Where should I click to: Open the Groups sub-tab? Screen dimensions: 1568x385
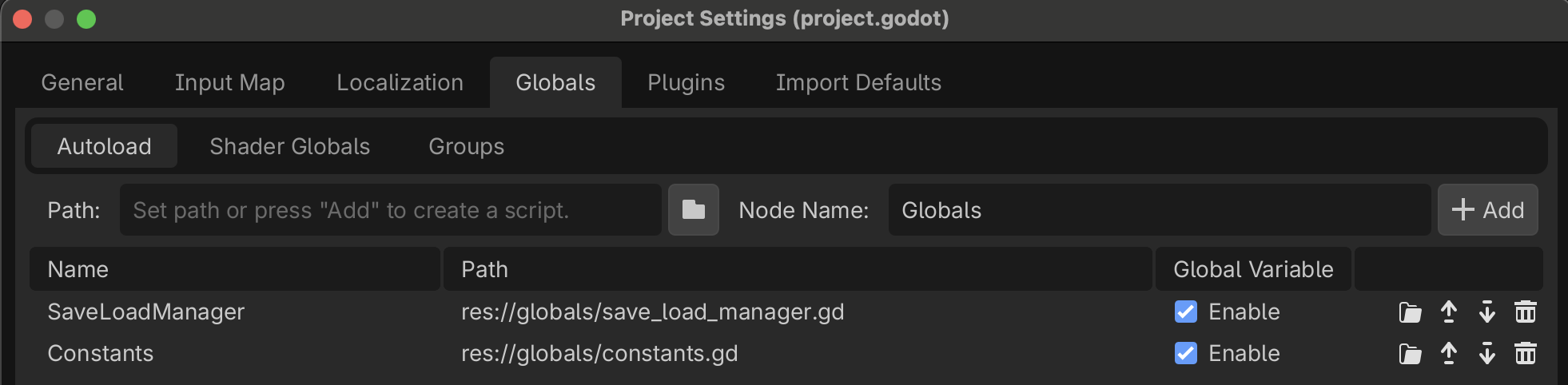pyautogui.click(x=466, y=146)
